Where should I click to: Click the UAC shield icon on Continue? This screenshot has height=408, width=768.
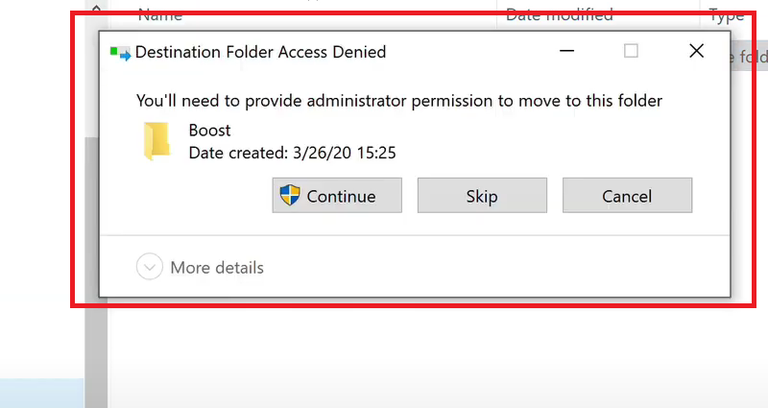coord(290,196)
